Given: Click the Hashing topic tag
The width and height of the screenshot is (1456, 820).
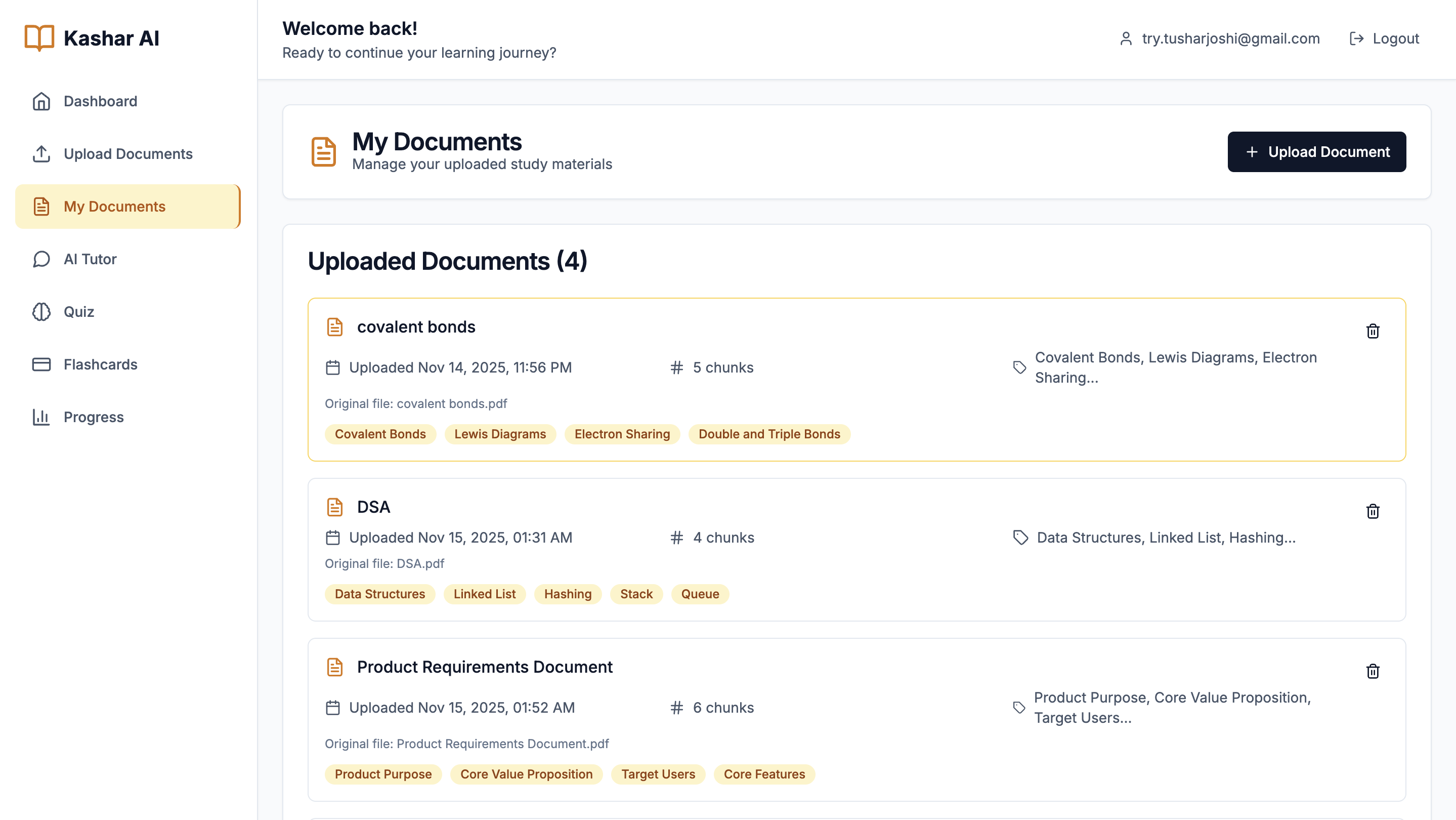Looking at the screenshot, I should (x=568, y=594).
